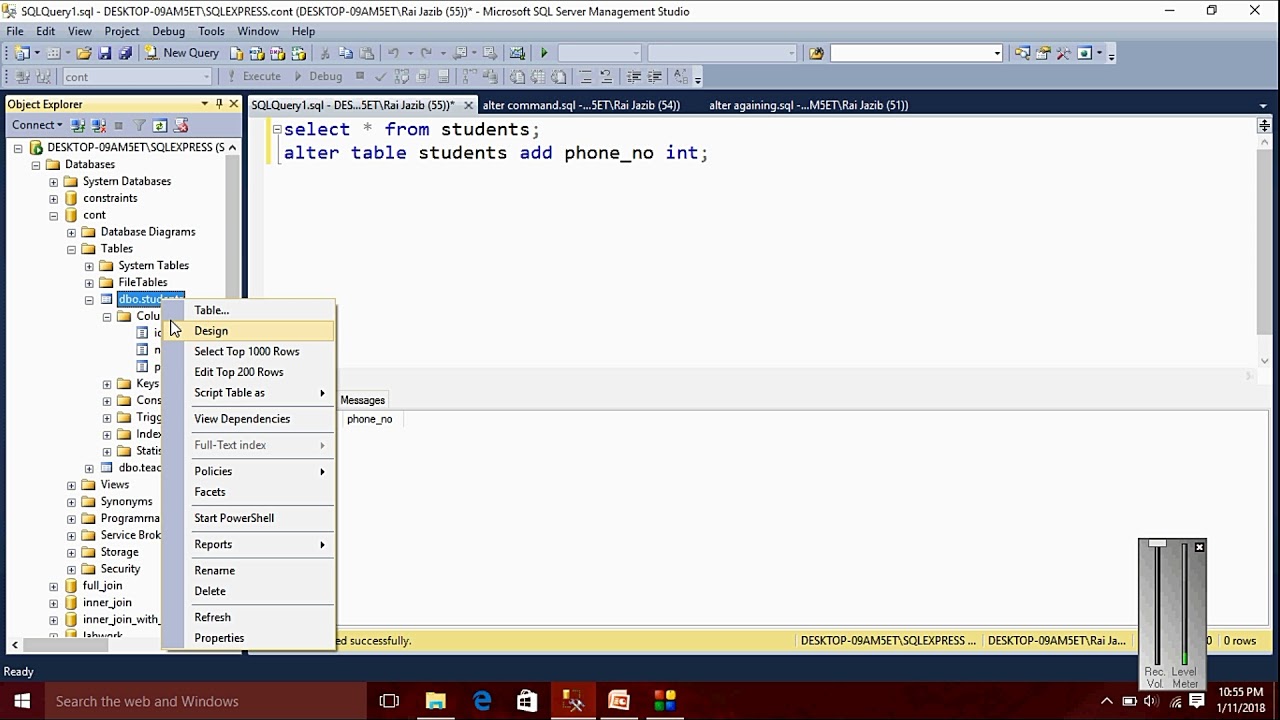Image resolution: width=1280 pixels, height=720 pixels.
Task: Open the Connect dropdown in Object Explorer
Action: tap(37, 125)
